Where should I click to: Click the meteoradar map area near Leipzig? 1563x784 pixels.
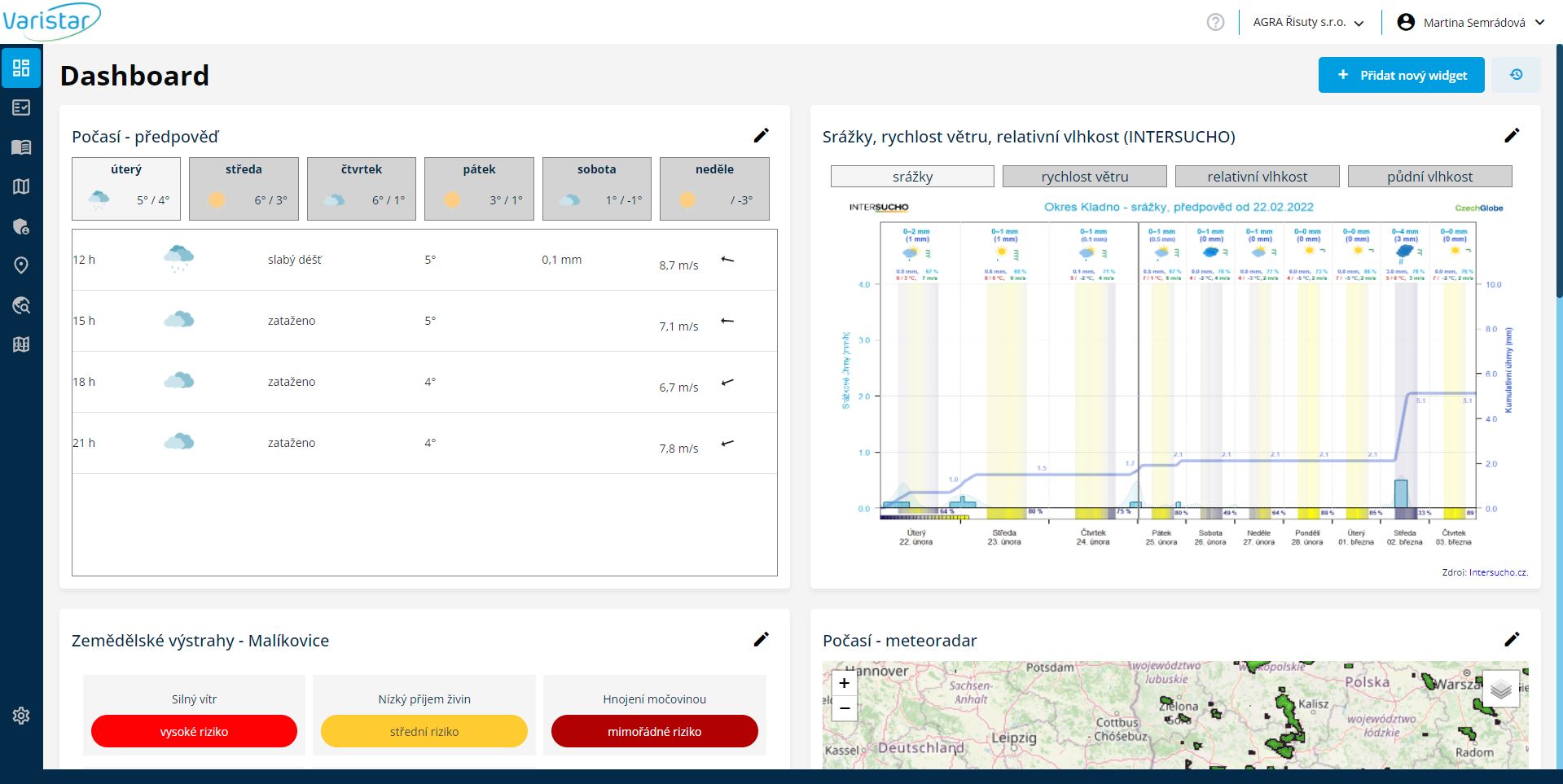tap(1013, 738)
